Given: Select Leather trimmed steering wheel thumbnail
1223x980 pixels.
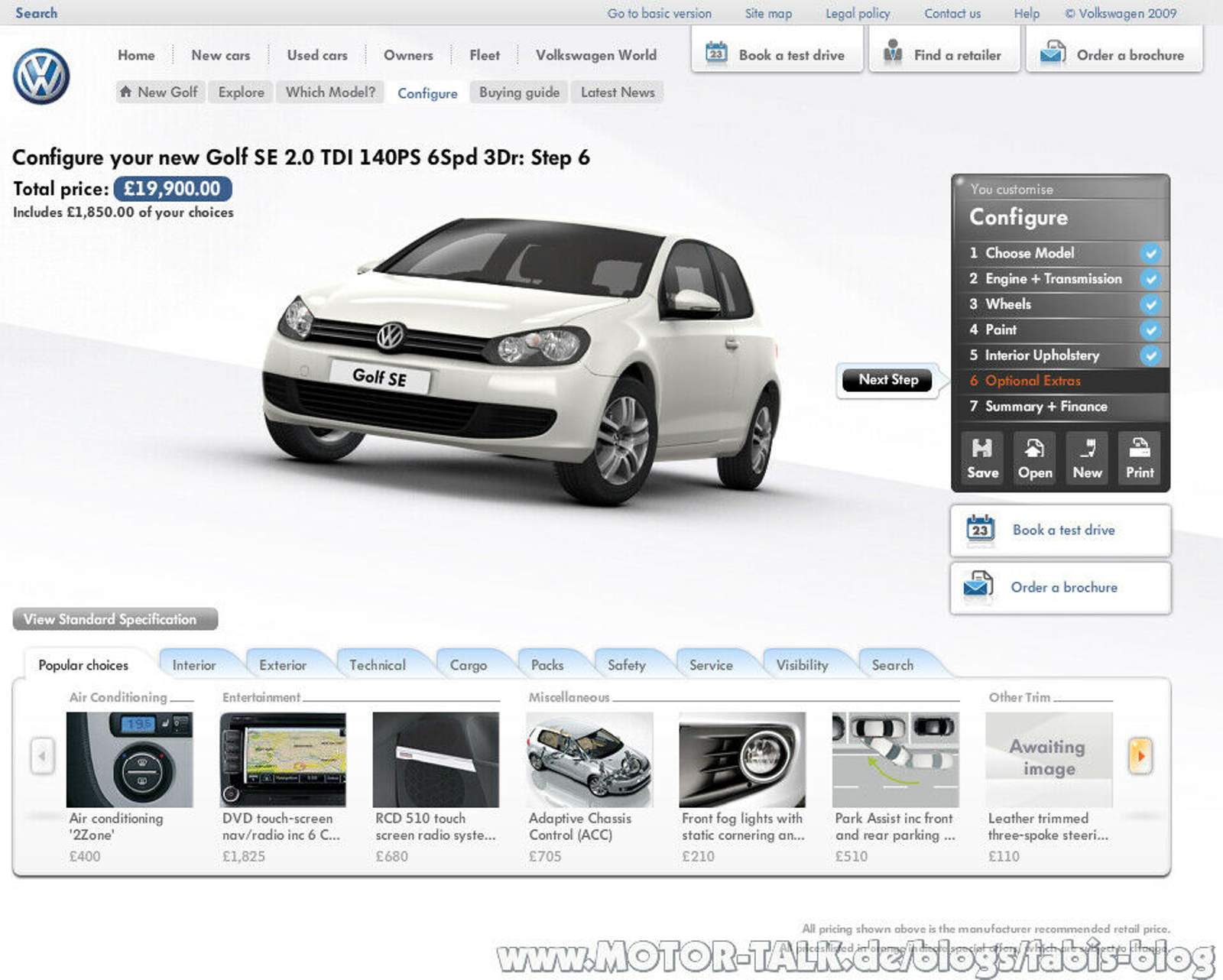Looking at the screenshot, I should pyautogui.click(x=1049, y=759).
